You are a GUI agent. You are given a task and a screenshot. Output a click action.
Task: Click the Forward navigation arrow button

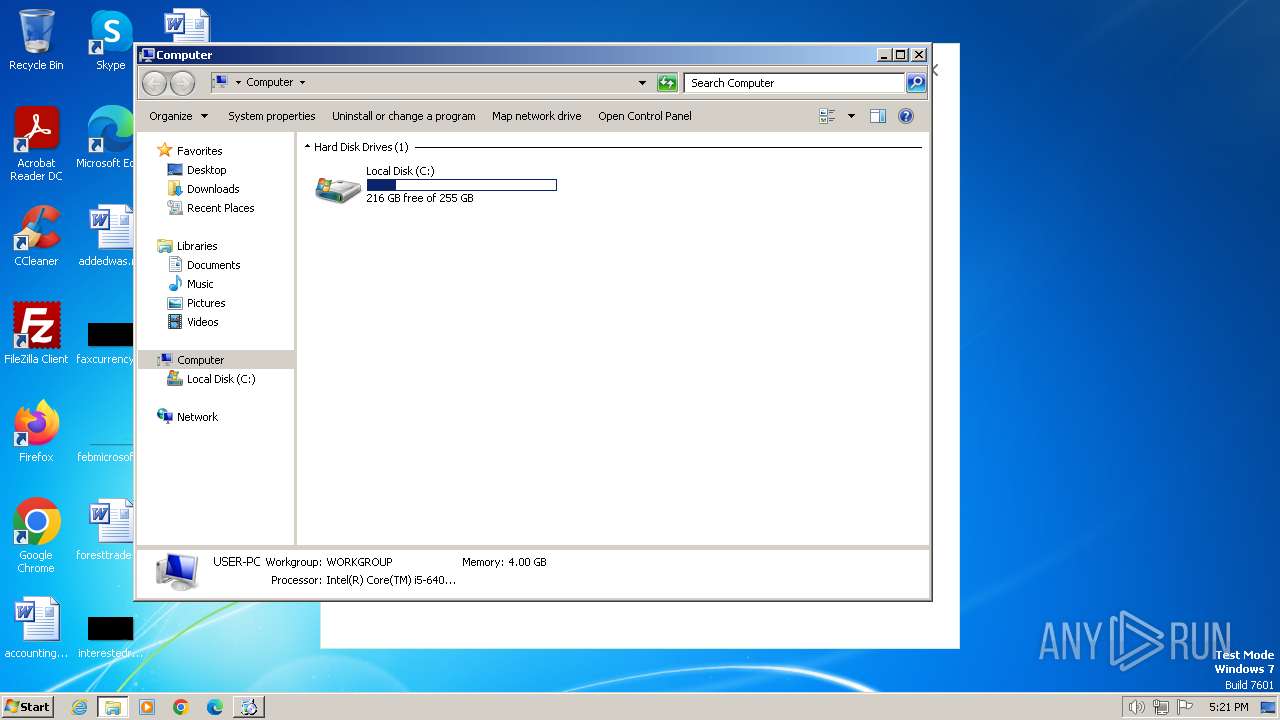click(182, 83)
